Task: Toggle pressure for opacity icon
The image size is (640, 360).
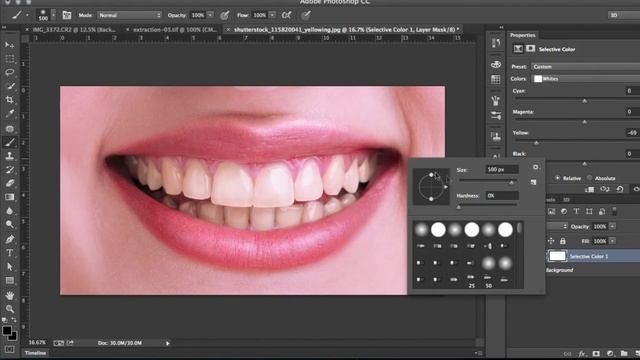Action: [224, 16]
